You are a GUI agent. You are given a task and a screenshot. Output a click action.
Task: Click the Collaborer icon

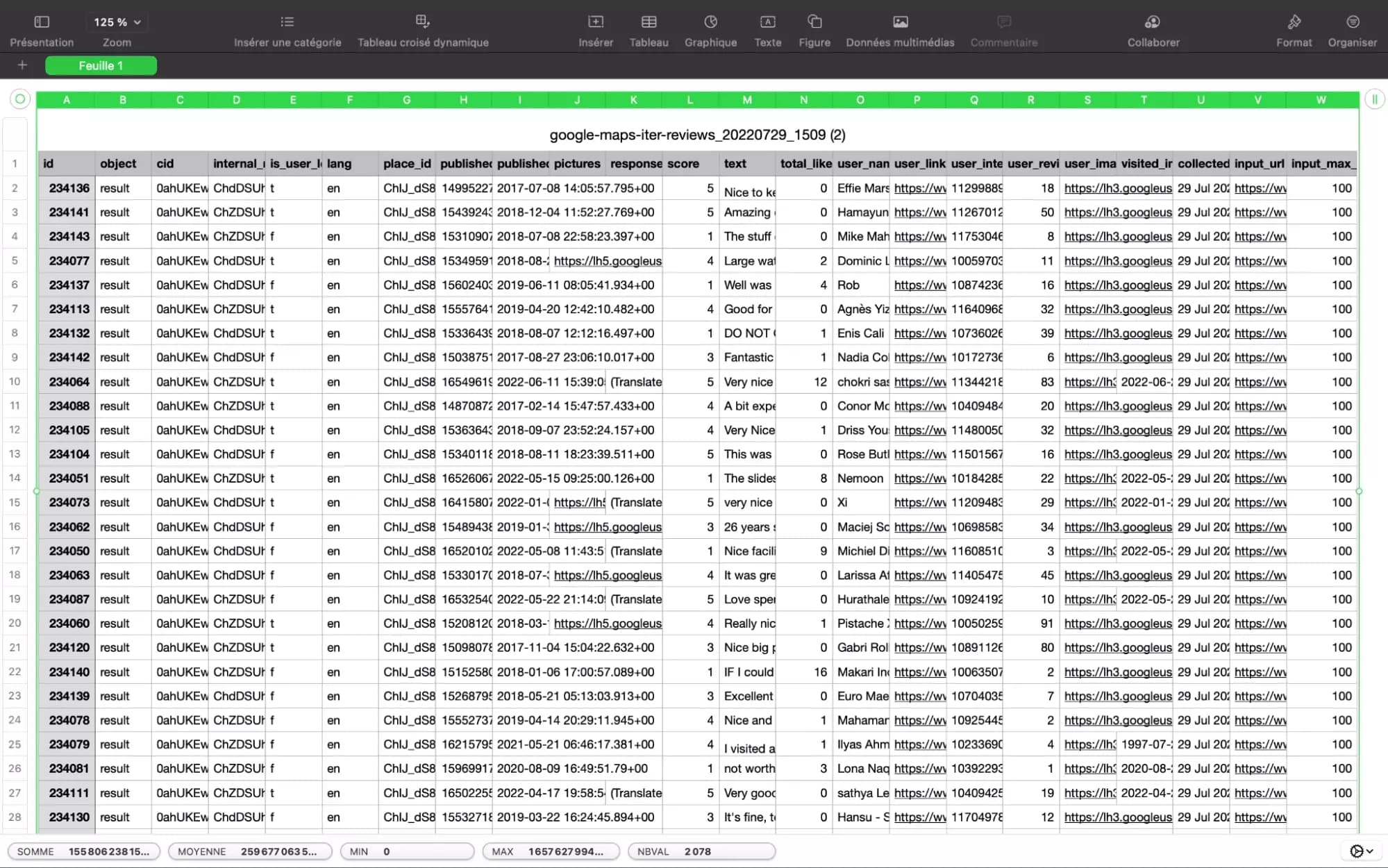[x=1153, y=22]
